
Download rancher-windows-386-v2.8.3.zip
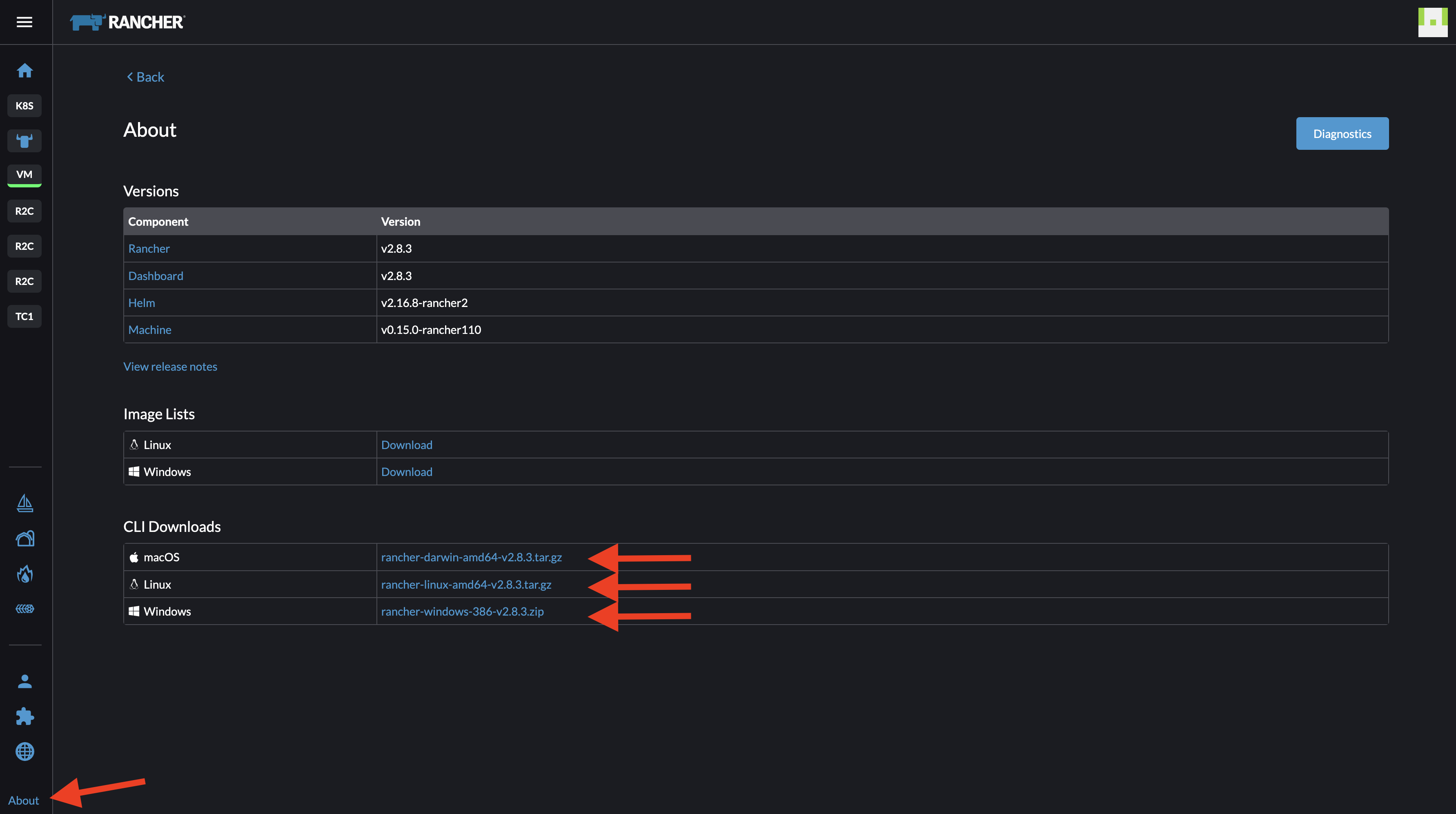click(462, 612)
